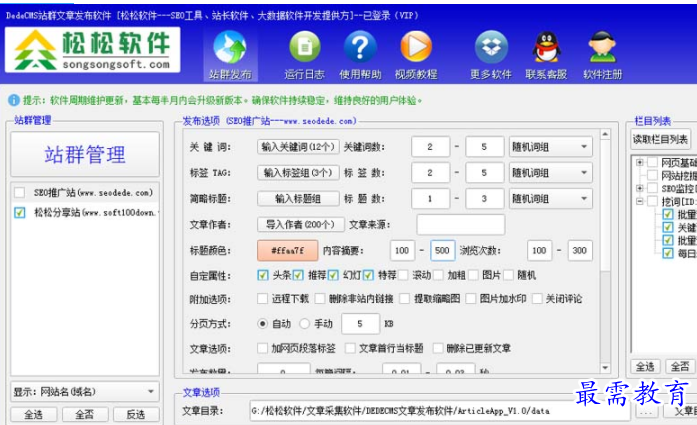
Task: Click the 标题数 maximum field showing 3
Action: pos(485,198)
